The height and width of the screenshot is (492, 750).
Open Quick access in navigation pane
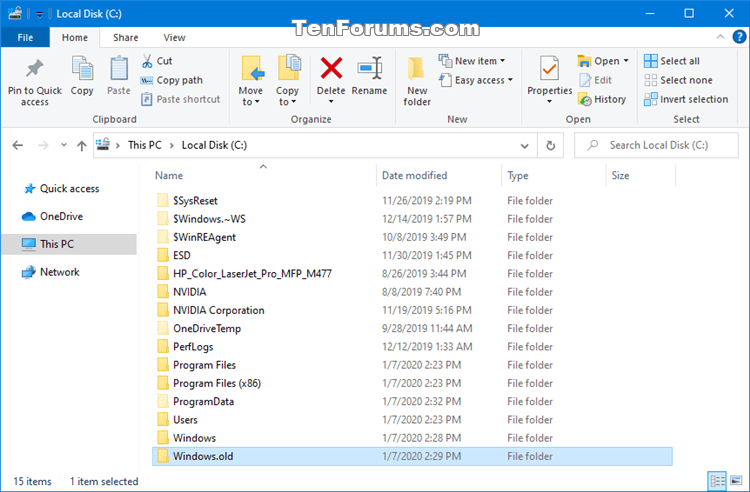(x=62, y=188)
